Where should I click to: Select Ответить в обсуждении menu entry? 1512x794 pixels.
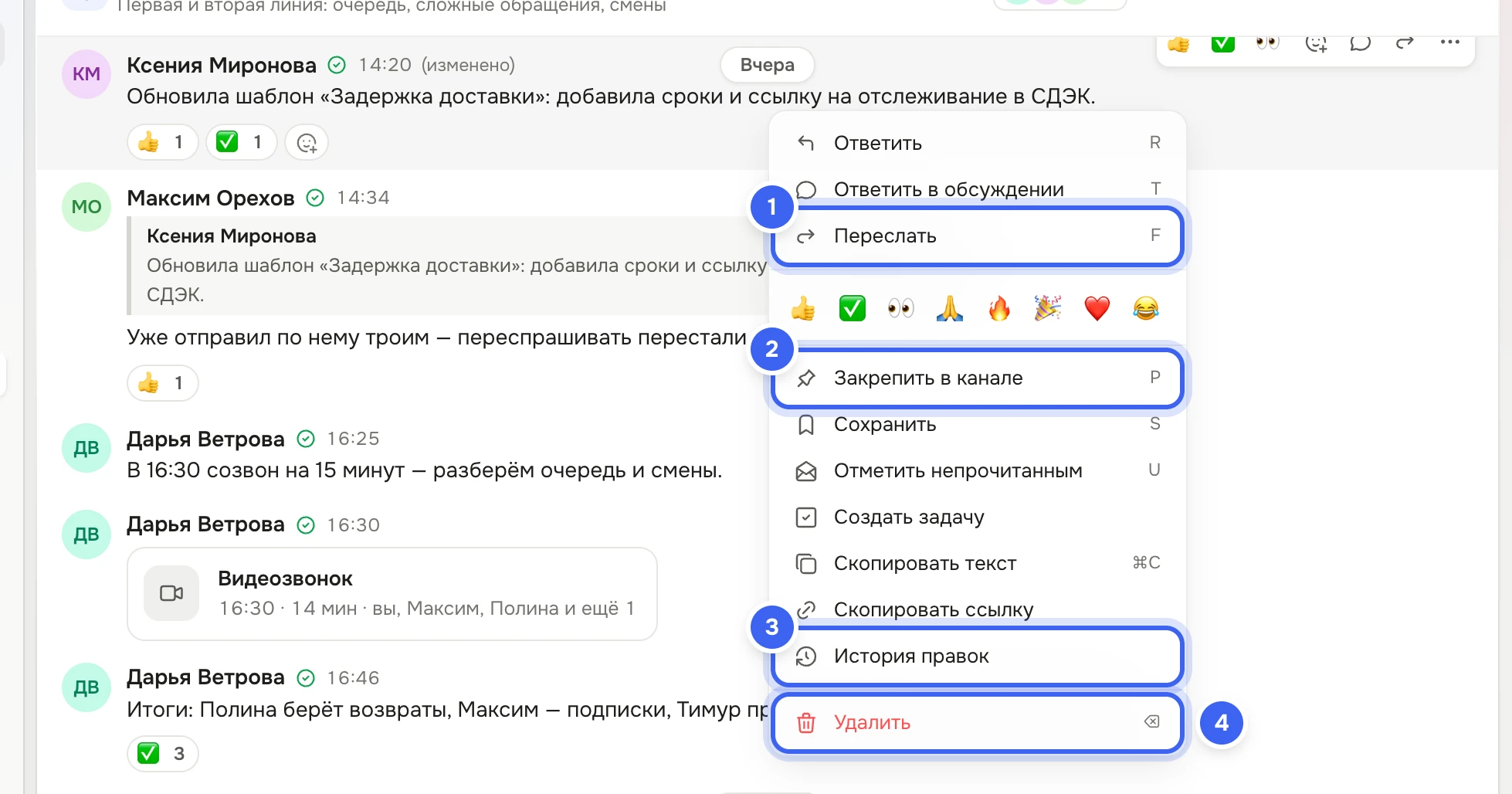[977, 189]
